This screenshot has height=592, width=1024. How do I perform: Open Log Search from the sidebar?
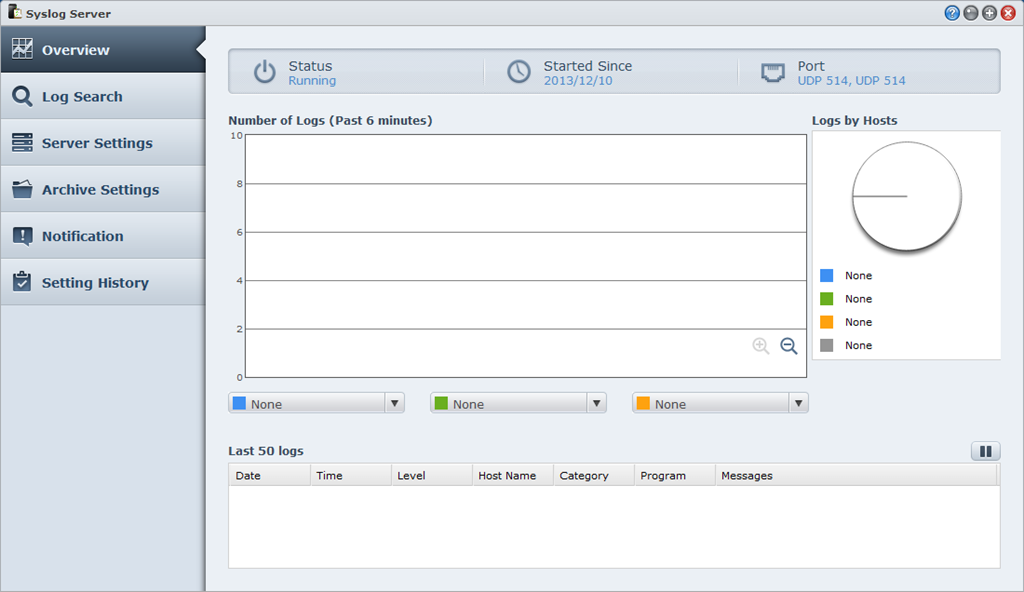coord(82,97)
